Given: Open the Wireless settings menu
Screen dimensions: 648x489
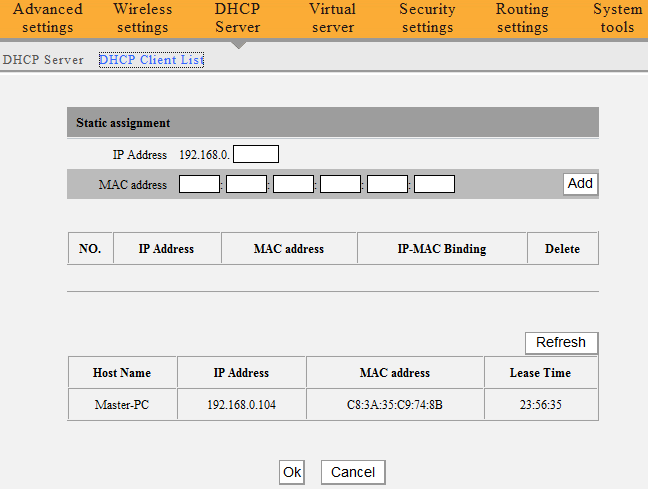Looking at the screenshot, I should pos(143,18).
